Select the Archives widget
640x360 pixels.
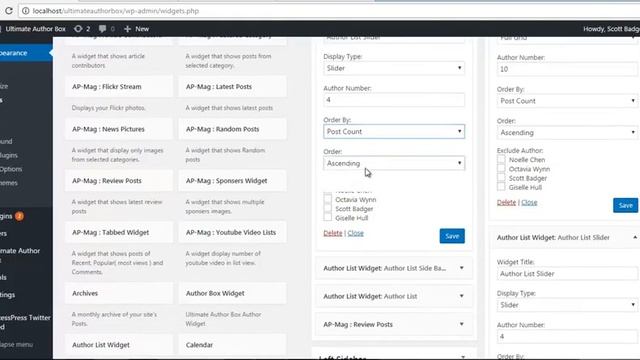point(118,293)
